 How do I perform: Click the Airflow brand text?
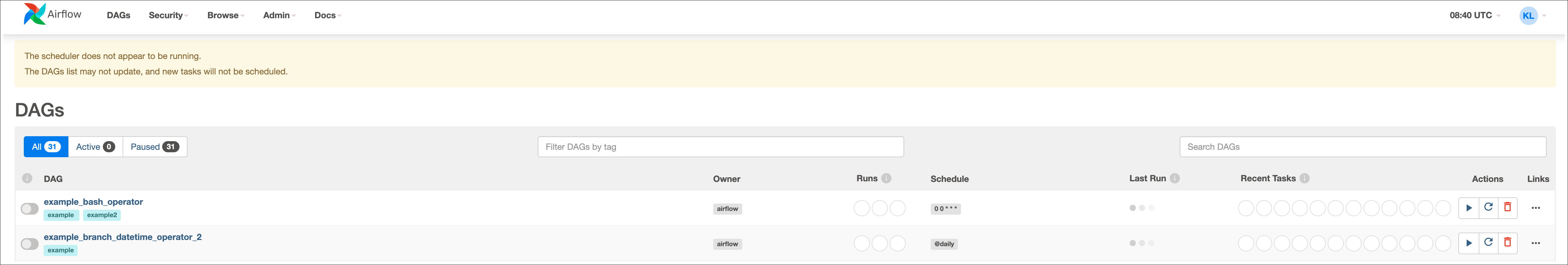[x=65, y=14]
